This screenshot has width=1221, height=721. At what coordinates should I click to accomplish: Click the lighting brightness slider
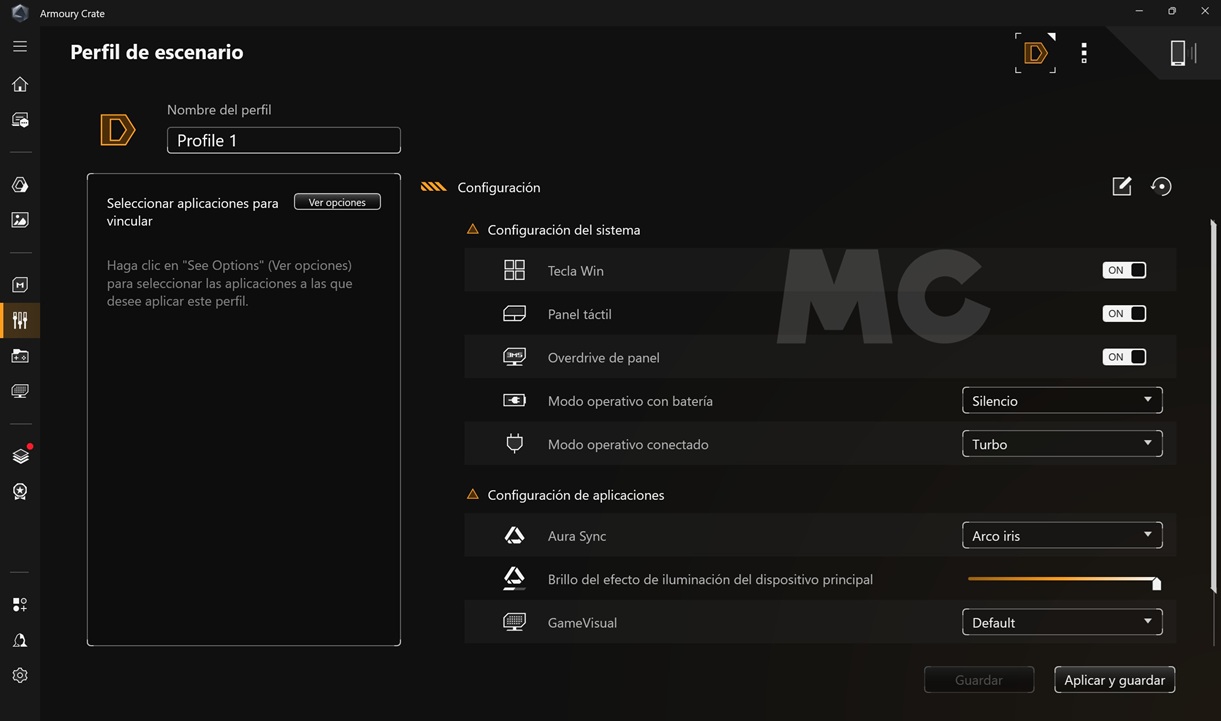coord(1062,579)
